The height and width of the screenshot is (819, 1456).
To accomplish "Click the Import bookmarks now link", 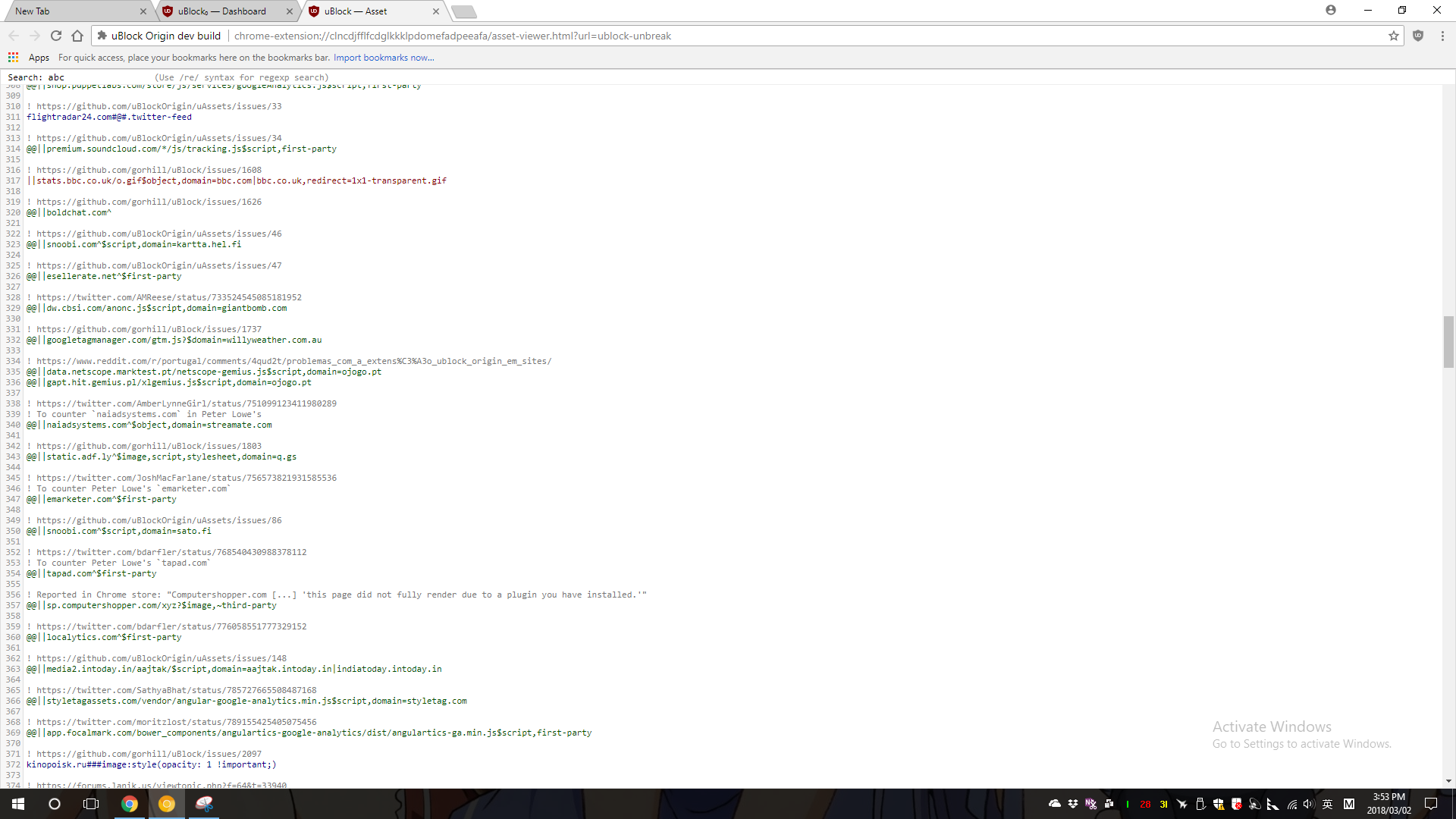I will pos(384,57).
